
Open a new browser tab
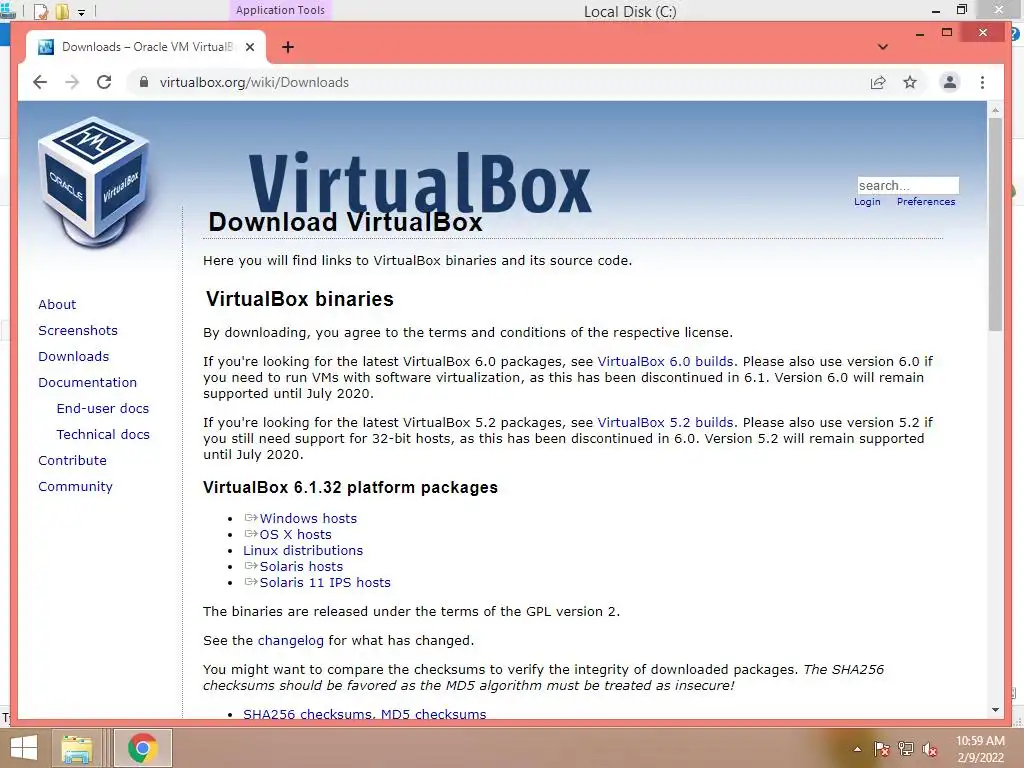[288, 47]
